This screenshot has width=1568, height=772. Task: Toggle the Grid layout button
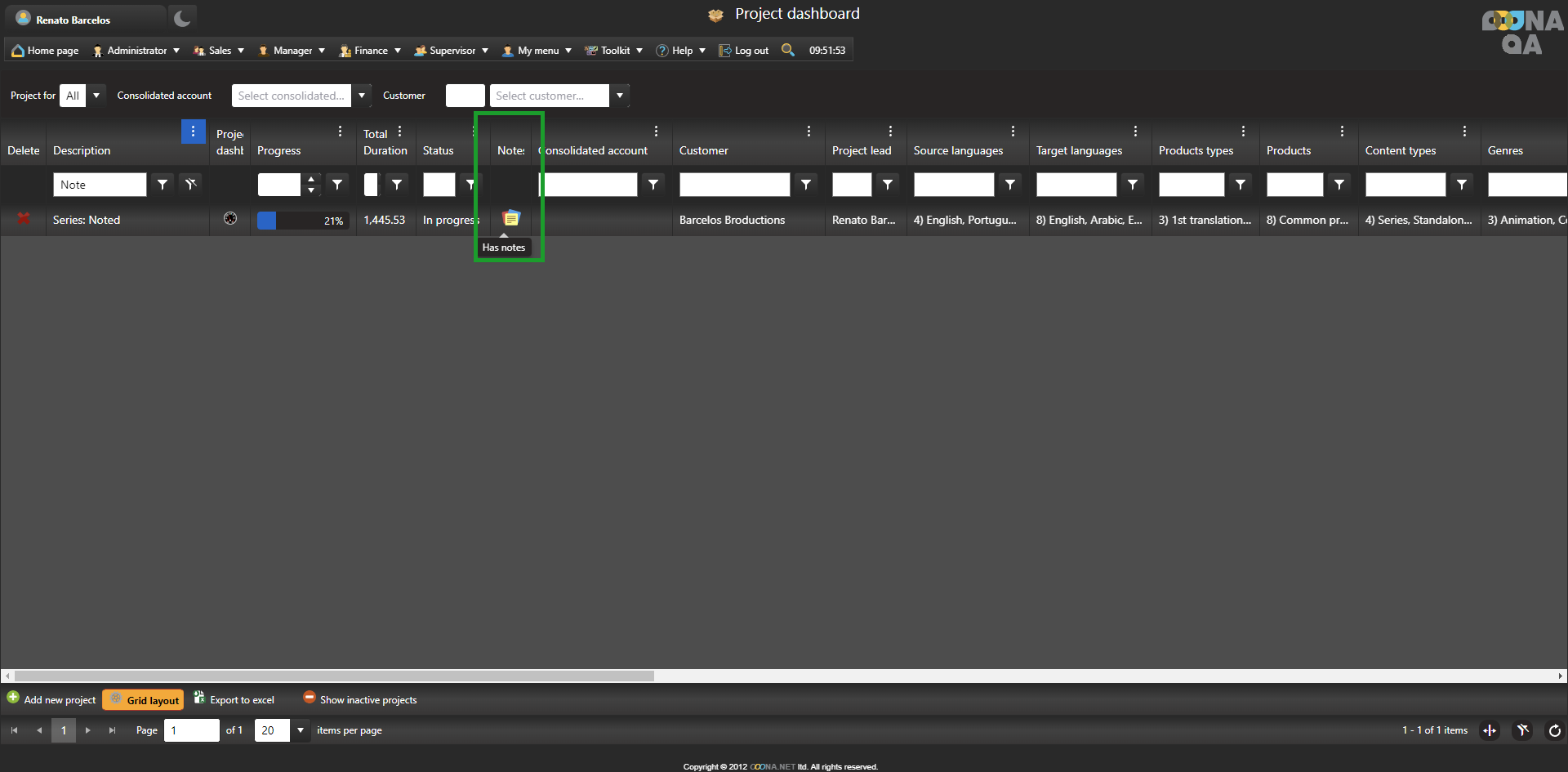click(x=143, y=699)
